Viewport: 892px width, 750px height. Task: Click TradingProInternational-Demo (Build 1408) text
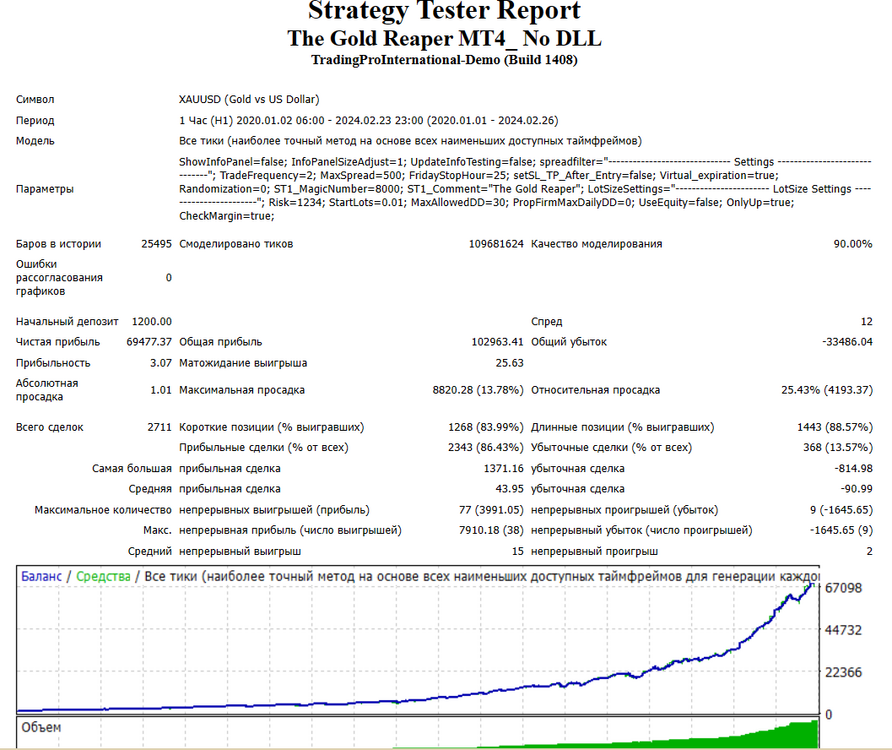(x=444, y=60)
